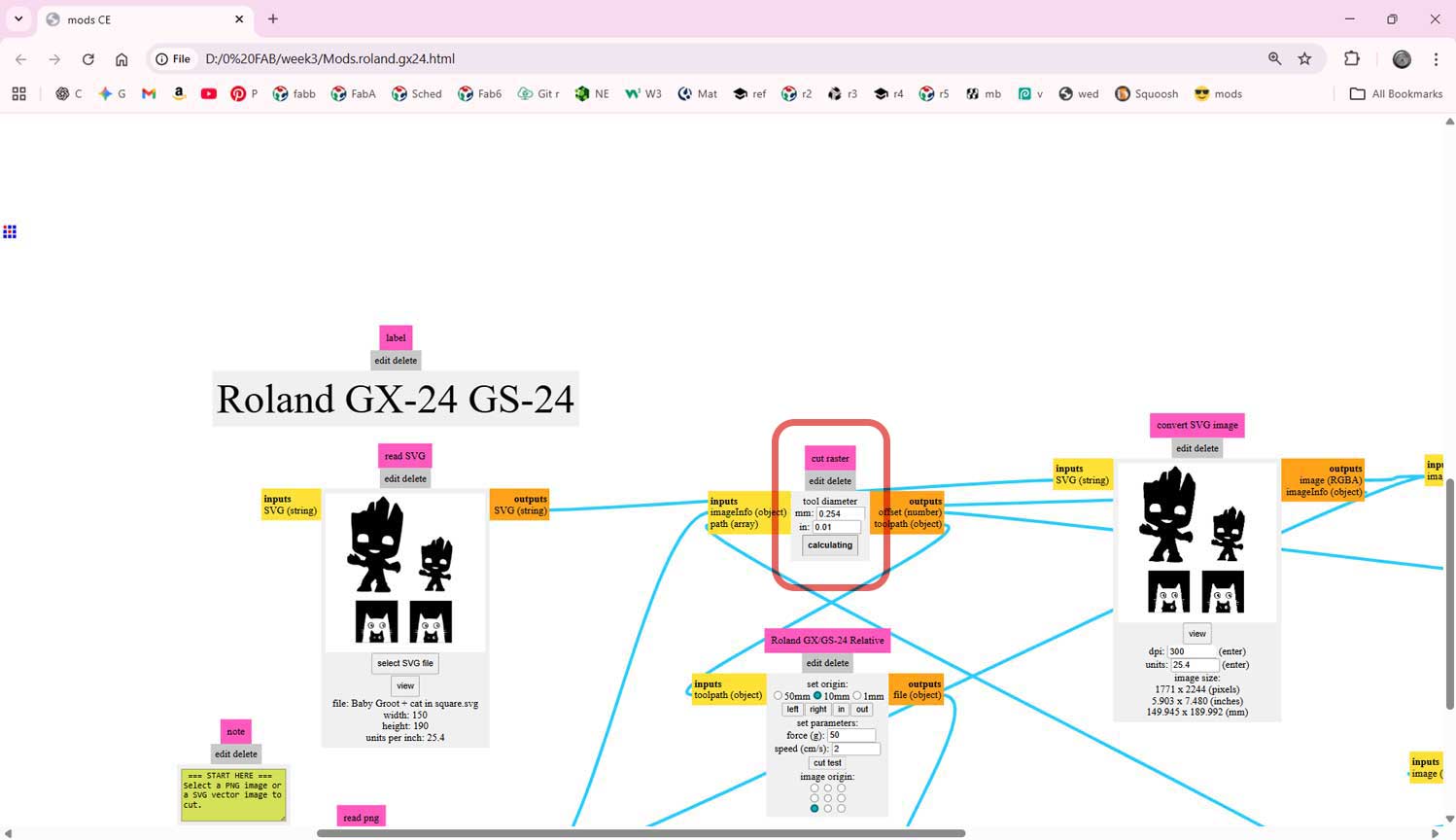Open the 'Squoosh' bookmark
Screen dimensions: 1456x840
click(1146, 94)
